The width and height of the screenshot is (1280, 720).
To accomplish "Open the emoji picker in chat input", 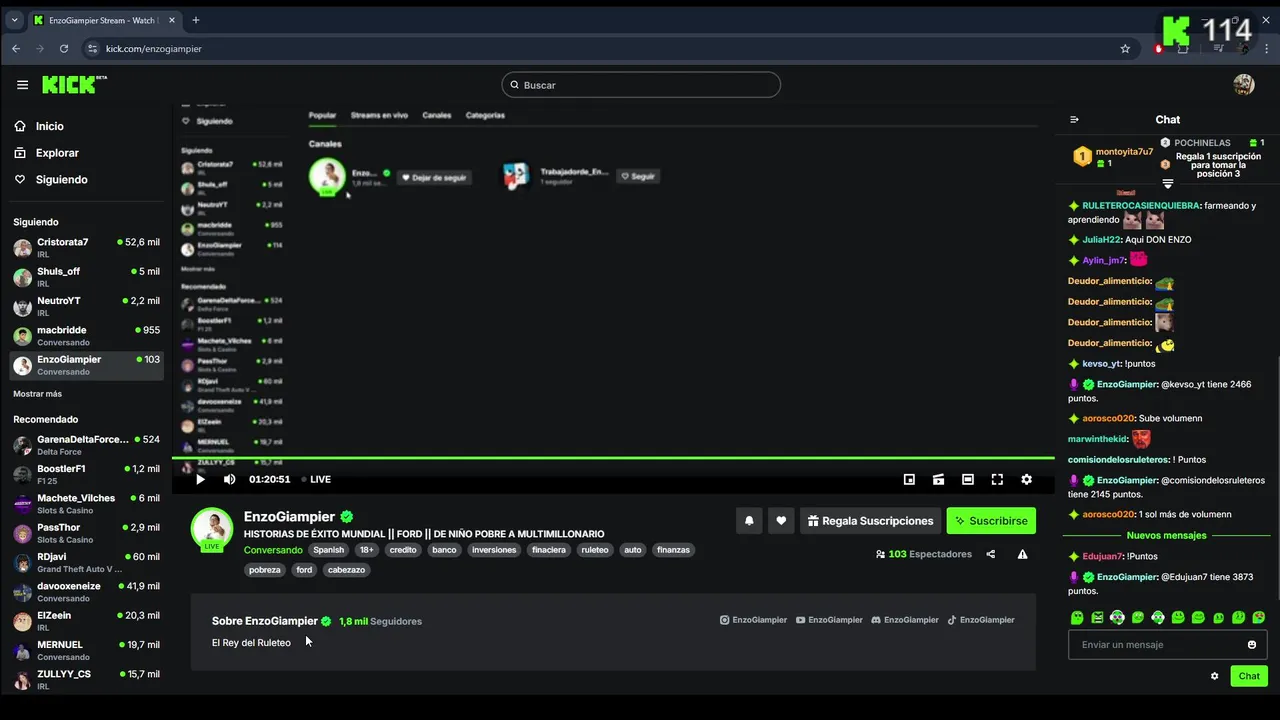I will [1252, 645].
